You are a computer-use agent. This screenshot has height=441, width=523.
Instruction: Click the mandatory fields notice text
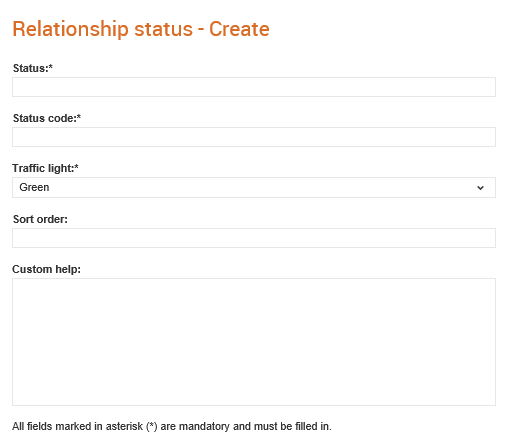pos(172,427)
